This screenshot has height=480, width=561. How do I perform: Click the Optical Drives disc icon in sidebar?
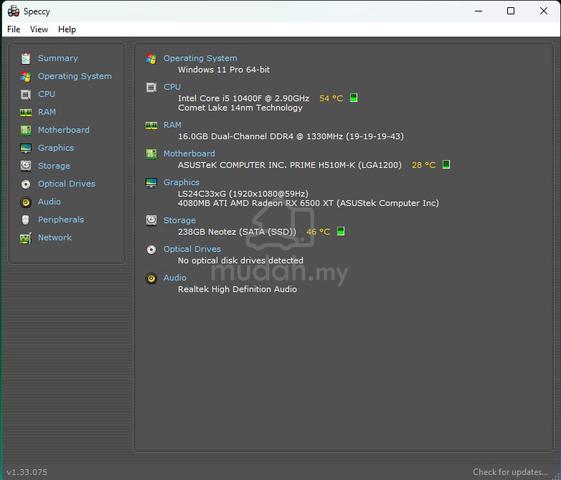(26, 184)
